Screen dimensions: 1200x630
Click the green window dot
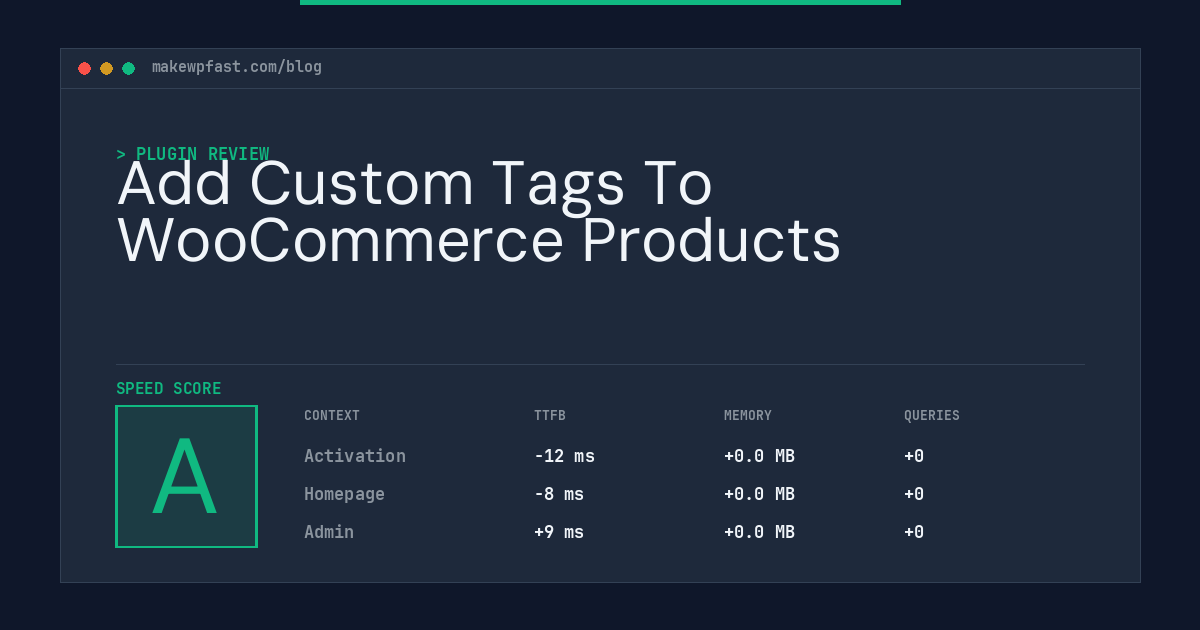click(128, 68)
